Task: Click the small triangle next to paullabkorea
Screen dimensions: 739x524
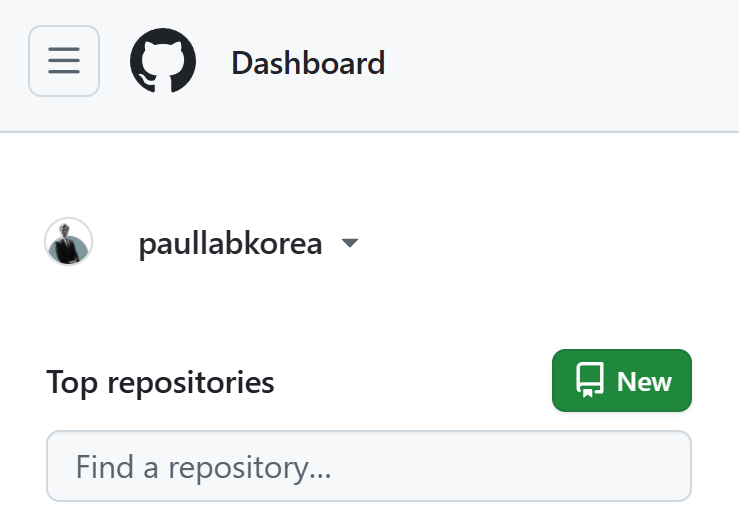Action: click(349, 244)
